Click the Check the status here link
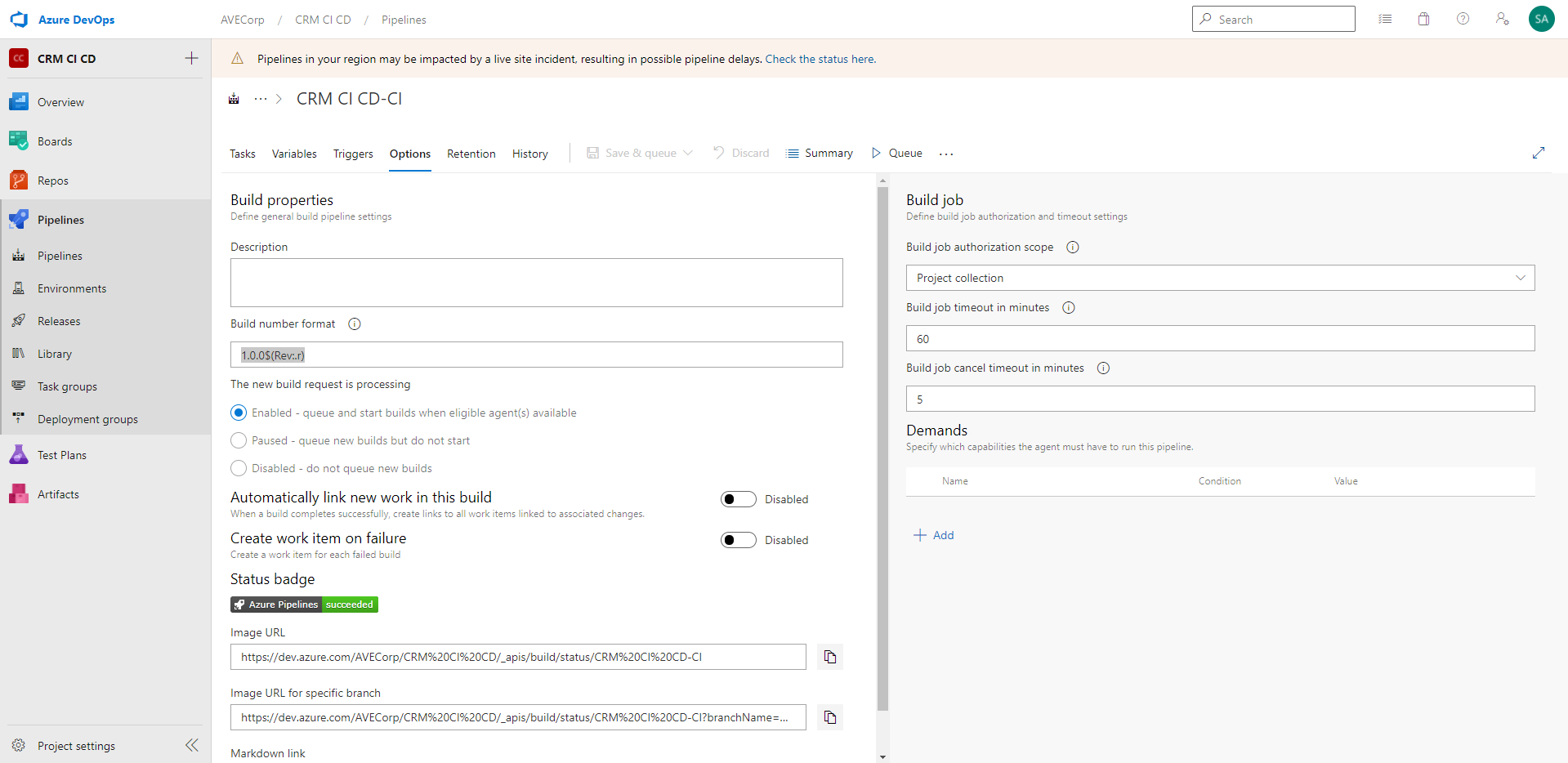 point(820,59)
